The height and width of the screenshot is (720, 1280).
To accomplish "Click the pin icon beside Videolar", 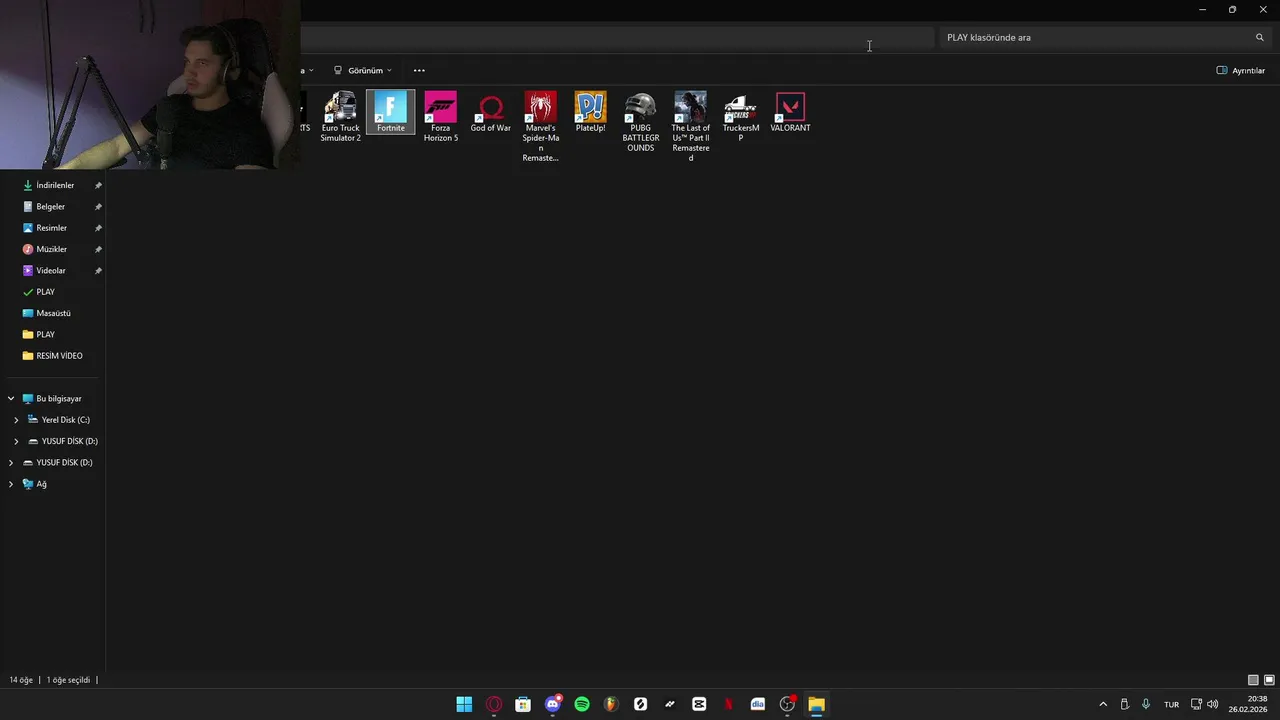I will click(x=98, y=270).
